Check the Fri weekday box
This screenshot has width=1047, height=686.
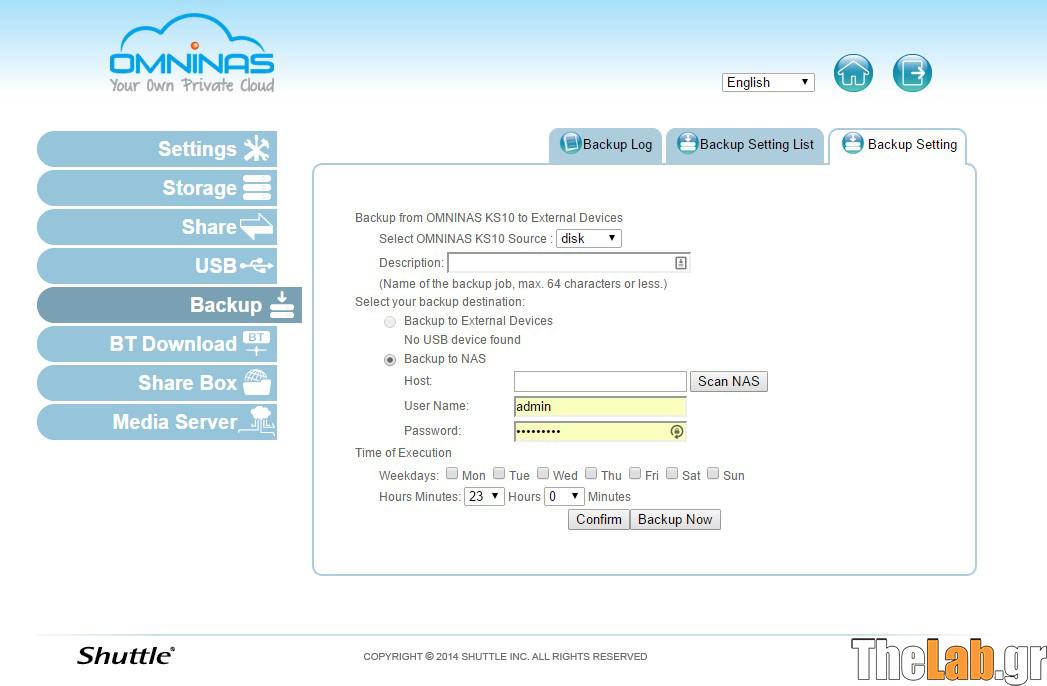635,474
